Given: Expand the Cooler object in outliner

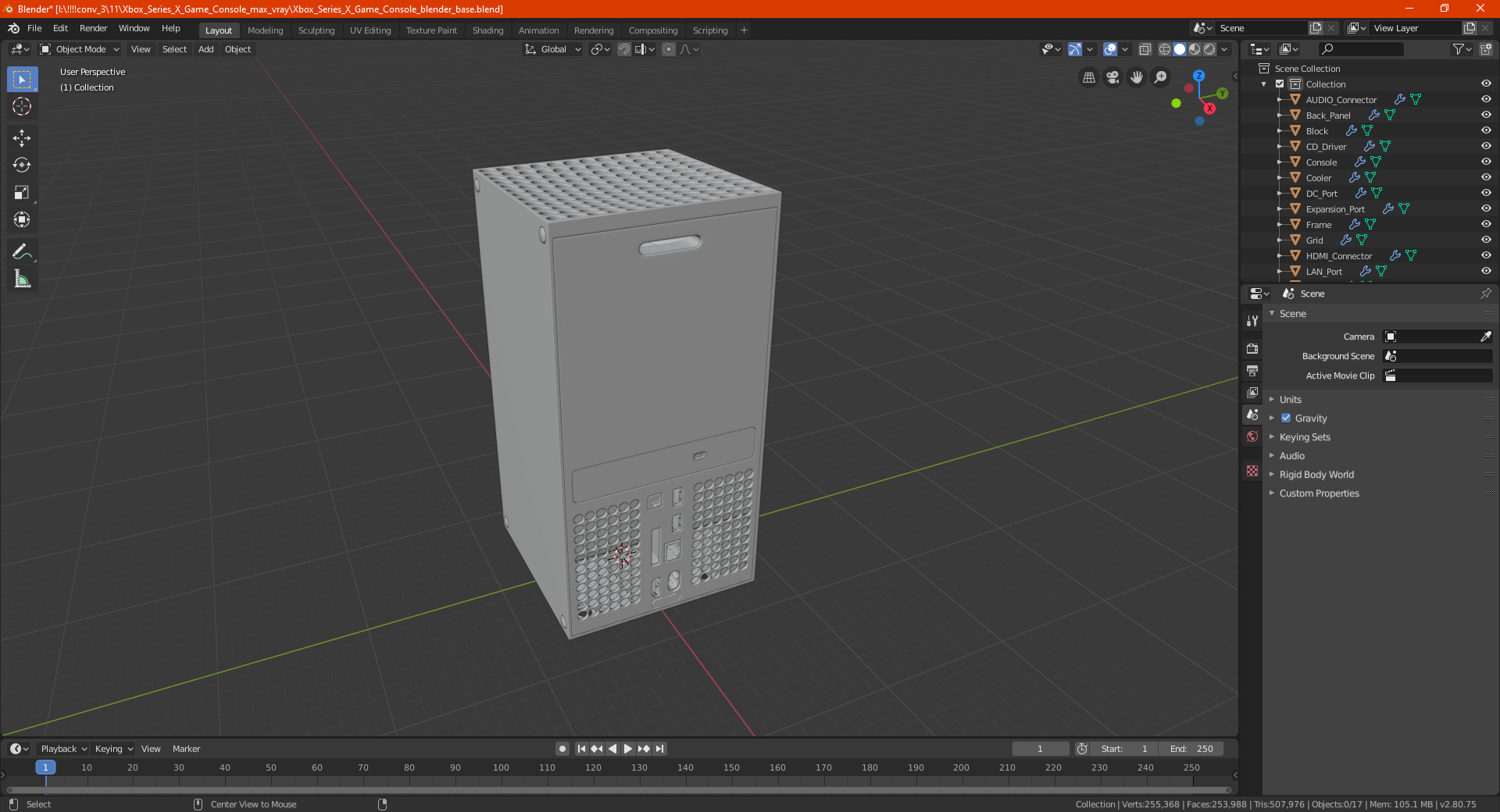Looking at the screenshot, I should coord(1280,178).
